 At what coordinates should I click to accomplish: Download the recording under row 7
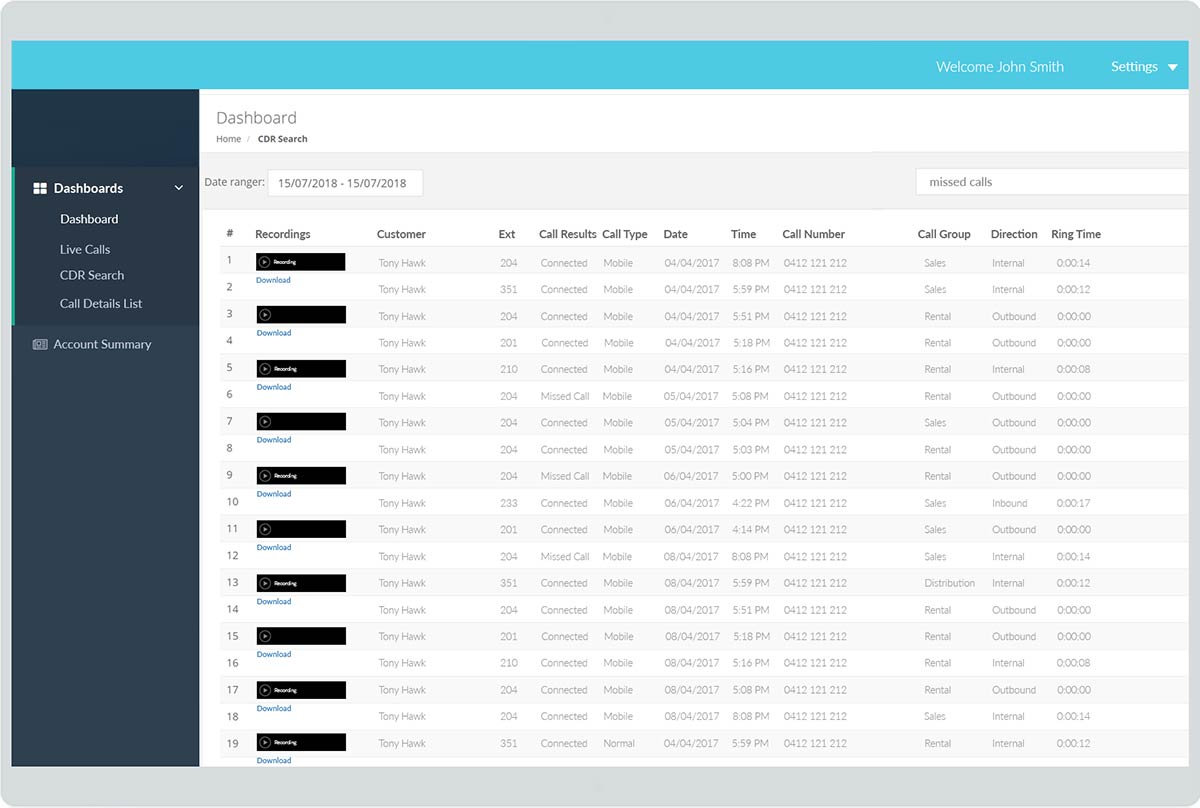pos(273,440)
